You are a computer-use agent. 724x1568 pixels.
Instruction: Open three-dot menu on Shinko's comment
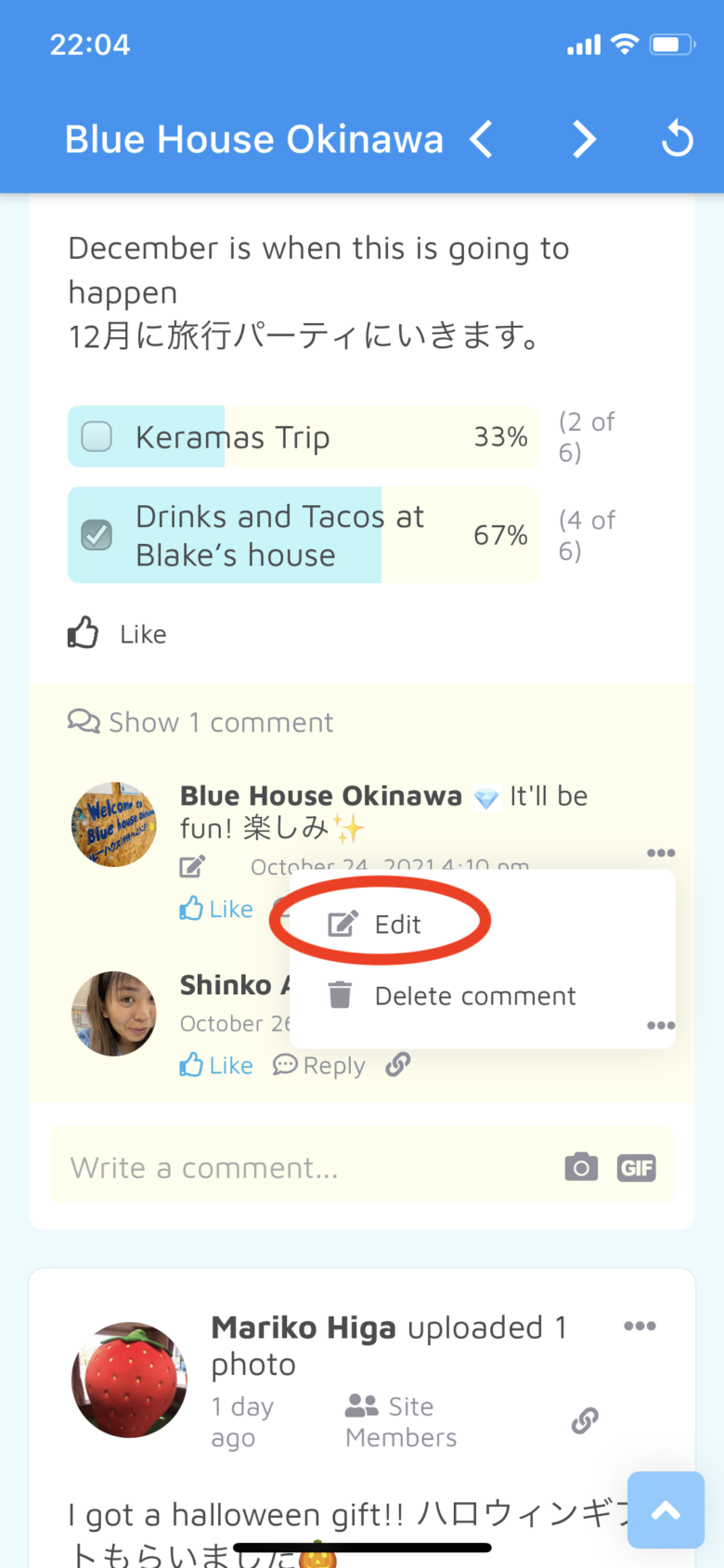(661, 1026)
